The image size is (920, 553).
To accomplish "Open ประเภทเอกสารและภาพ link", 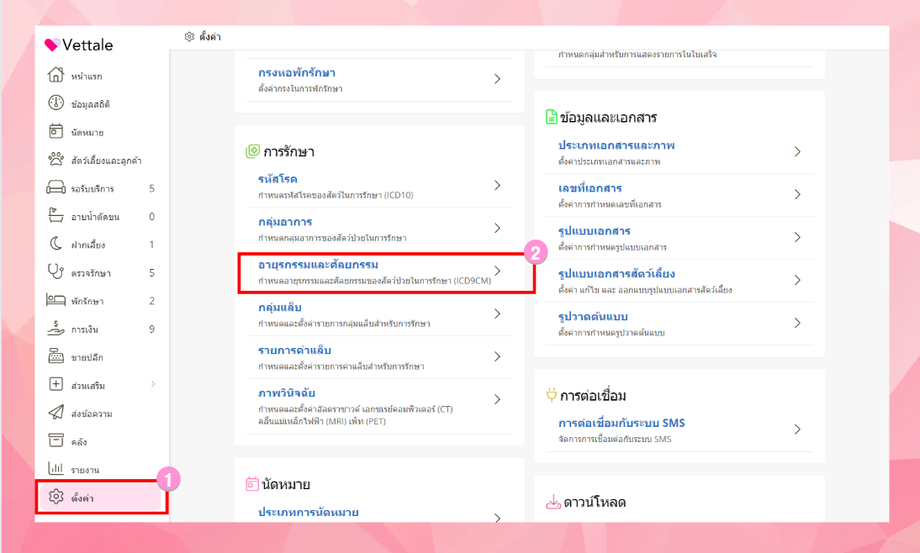I will click(x=616, y=145).
